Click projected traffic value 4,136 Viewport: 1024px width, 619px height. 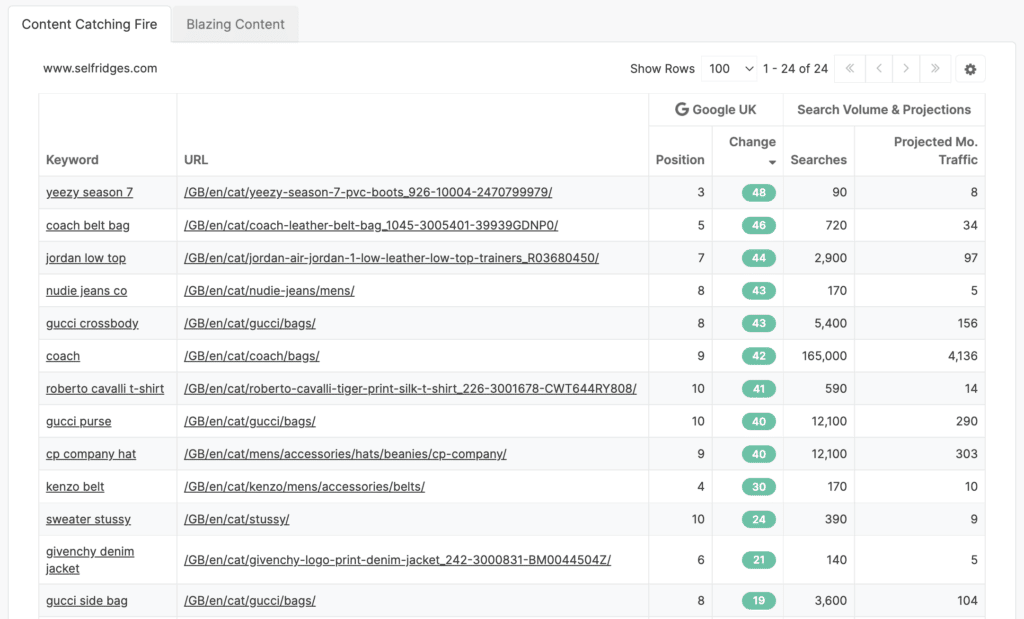tap(963, 356)
